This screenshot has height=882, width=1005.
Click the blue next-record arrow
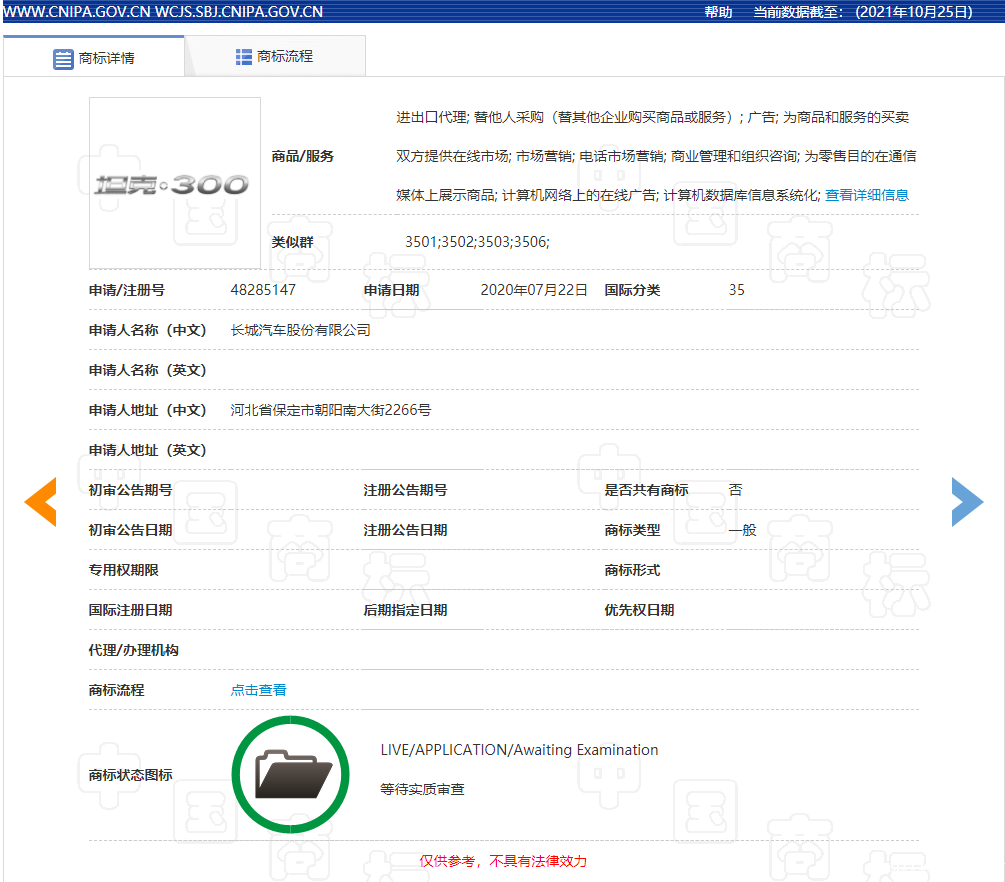pos(966,502)
